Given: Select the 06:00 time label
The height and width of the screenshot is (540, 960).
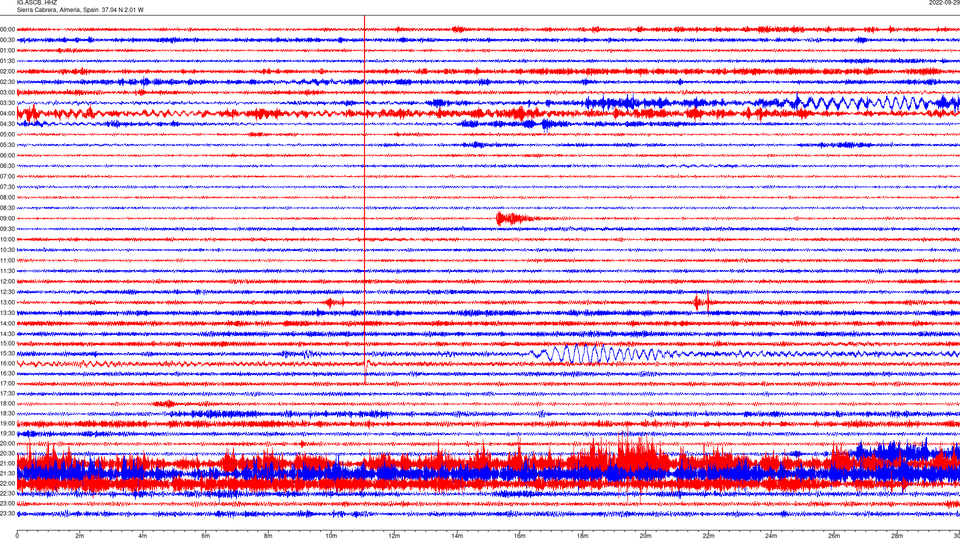Looking at the screenshot, I should coord(7,156).
